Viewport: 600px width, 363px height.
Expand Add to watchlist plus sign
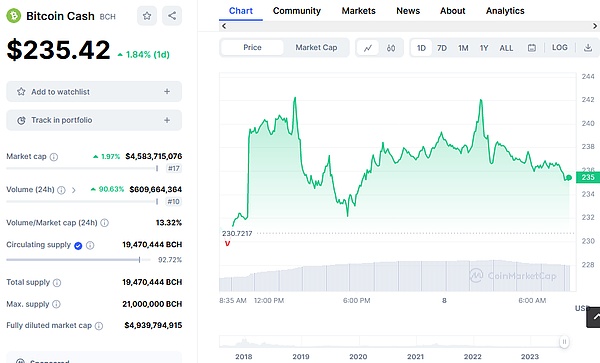(167, 91)
